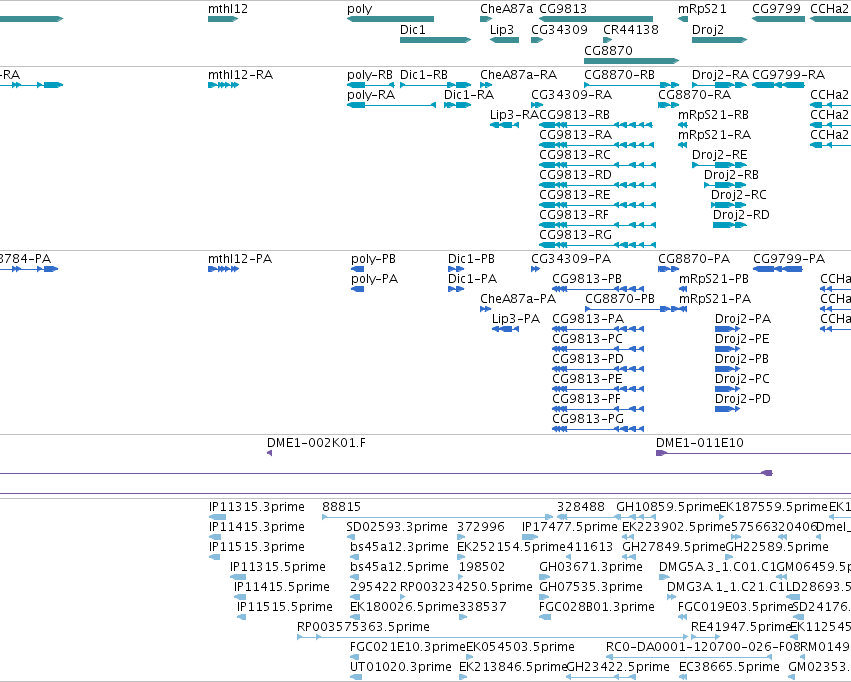Open the Droj2-RC transcript

[x=739, y=195]
